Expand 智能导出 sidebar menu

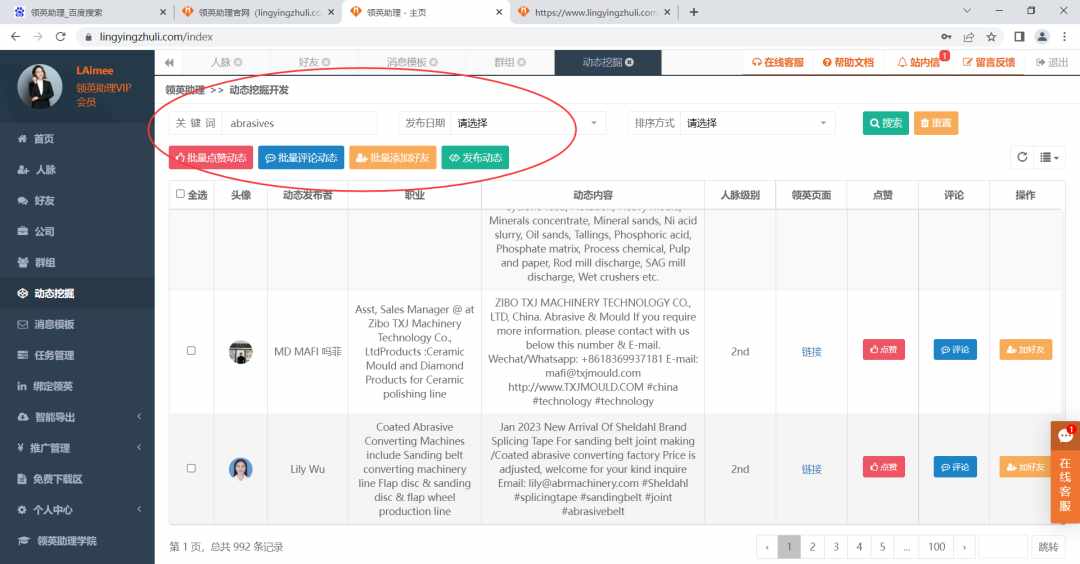pos(77,417)
